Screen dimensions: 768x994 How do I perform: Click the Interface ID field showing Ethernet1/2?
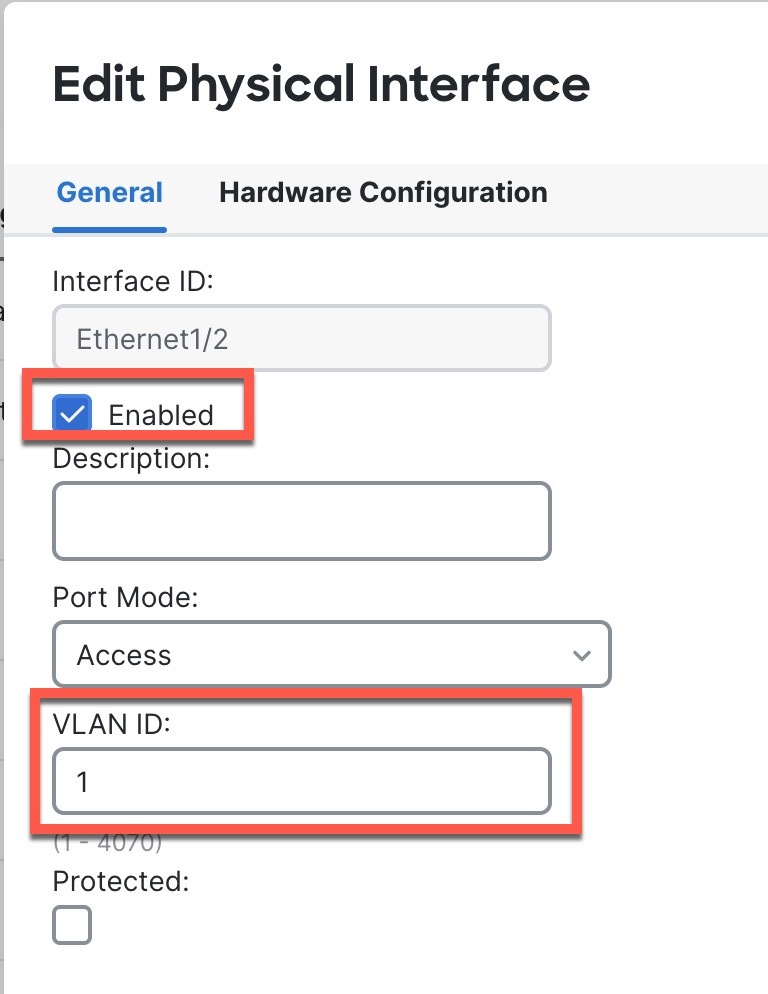point(300,338)
